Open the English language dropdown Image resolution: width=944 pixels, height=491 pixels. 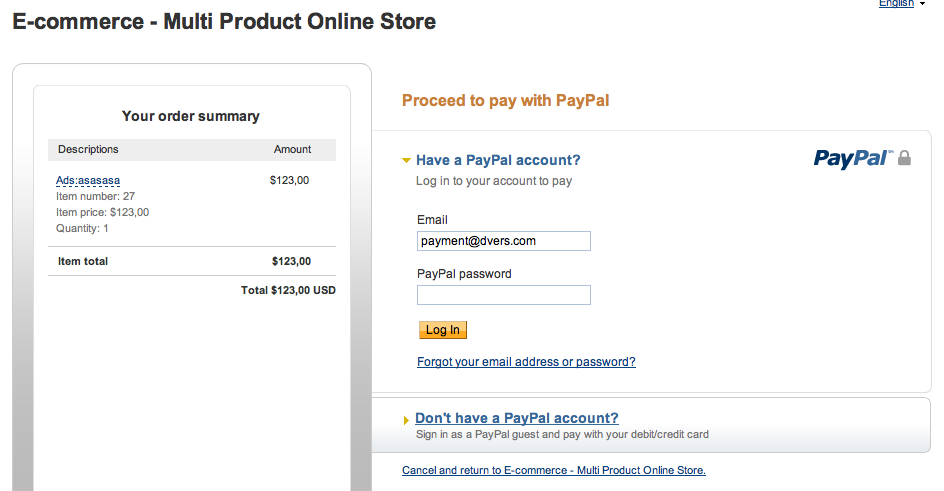point(900,4)
